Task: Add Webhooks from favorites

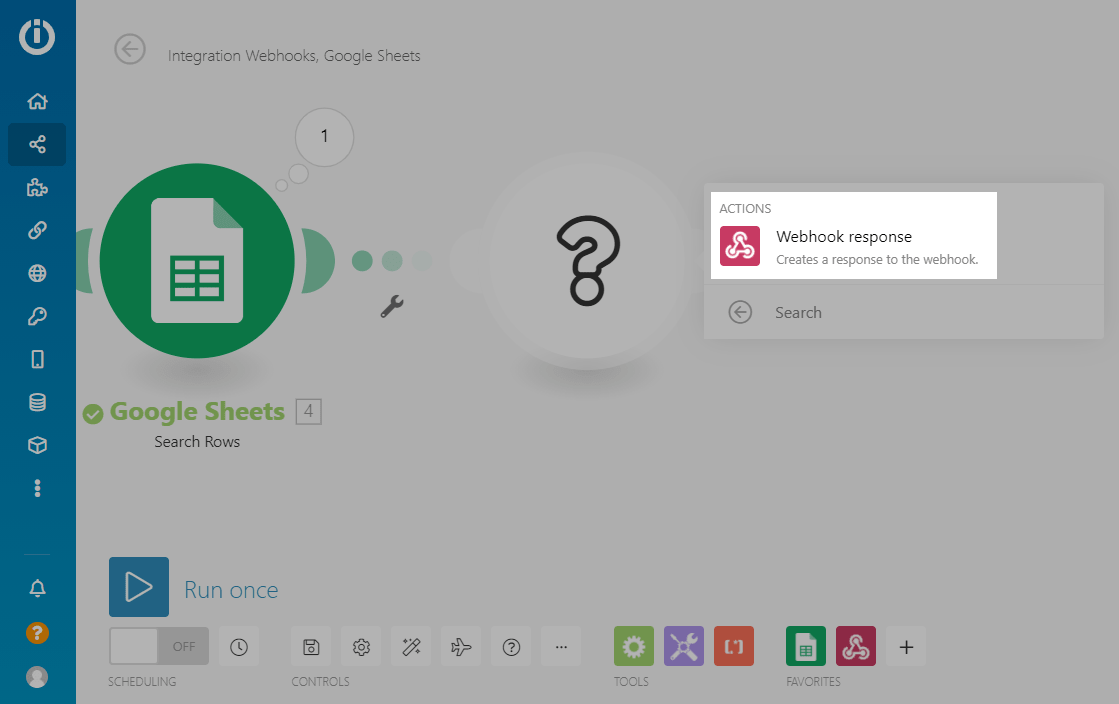Action: coord(856,646)
